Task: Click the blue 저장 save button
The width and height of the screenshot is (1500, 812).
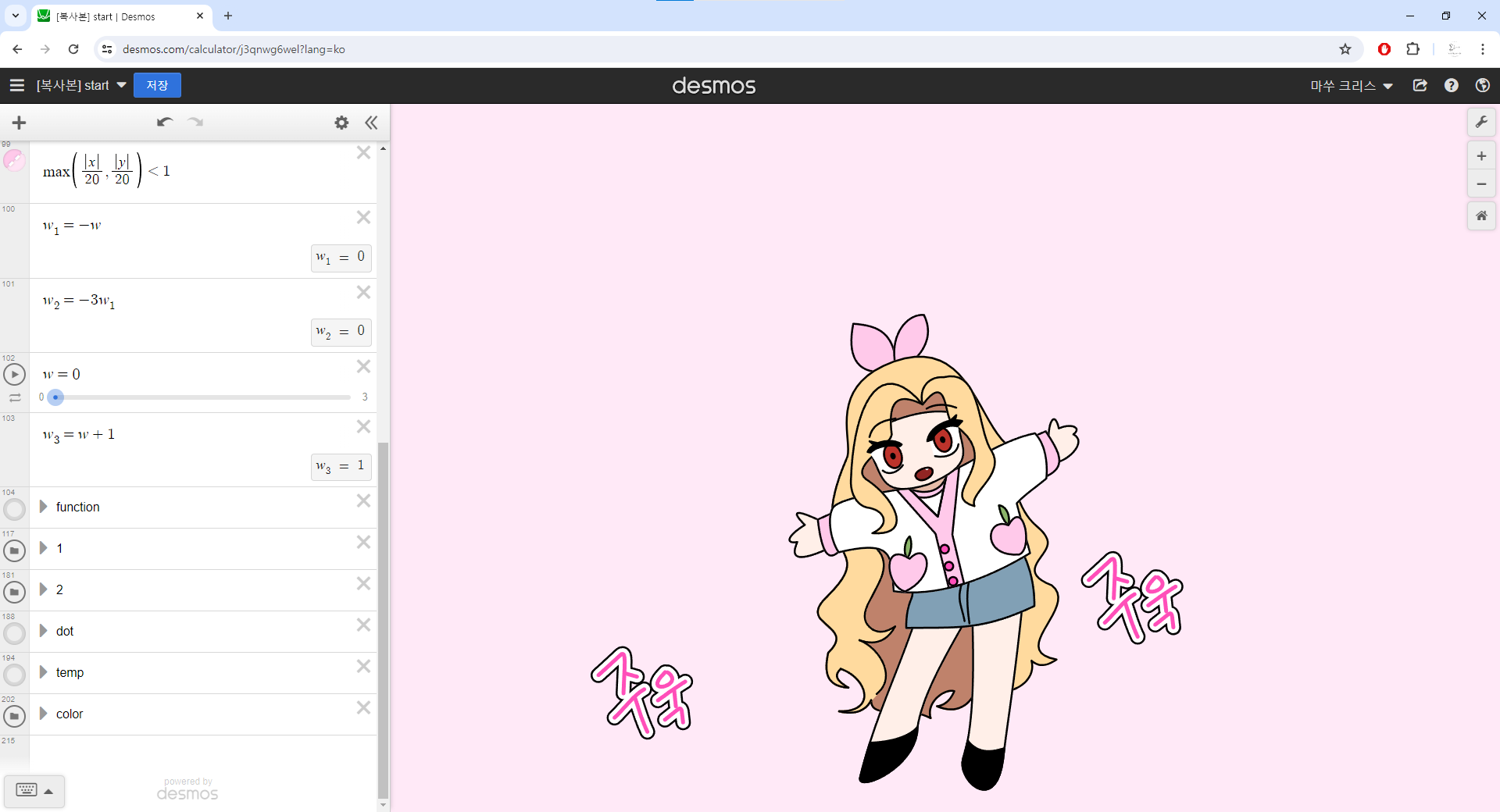Action: coord(157,85)
